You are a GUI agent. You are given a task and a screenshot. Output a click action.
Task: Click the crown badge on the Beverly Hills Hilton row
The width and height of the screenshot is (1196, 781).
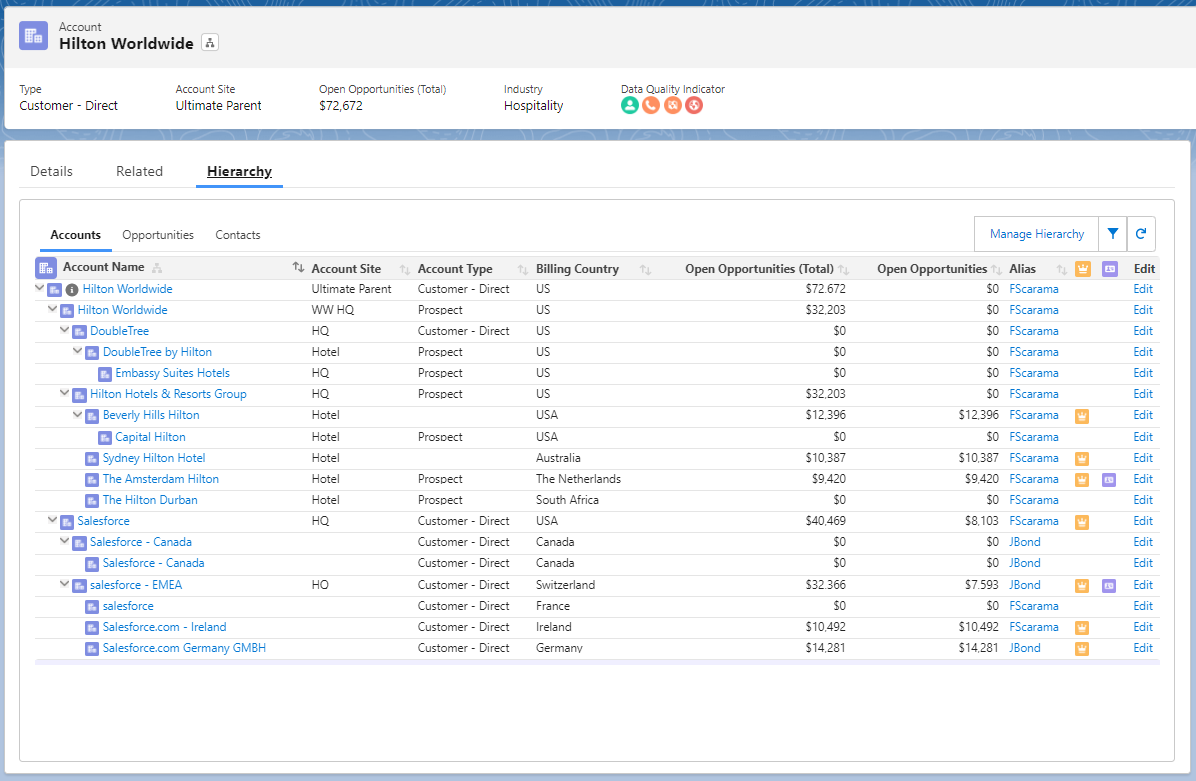[x=1081, y=415]
